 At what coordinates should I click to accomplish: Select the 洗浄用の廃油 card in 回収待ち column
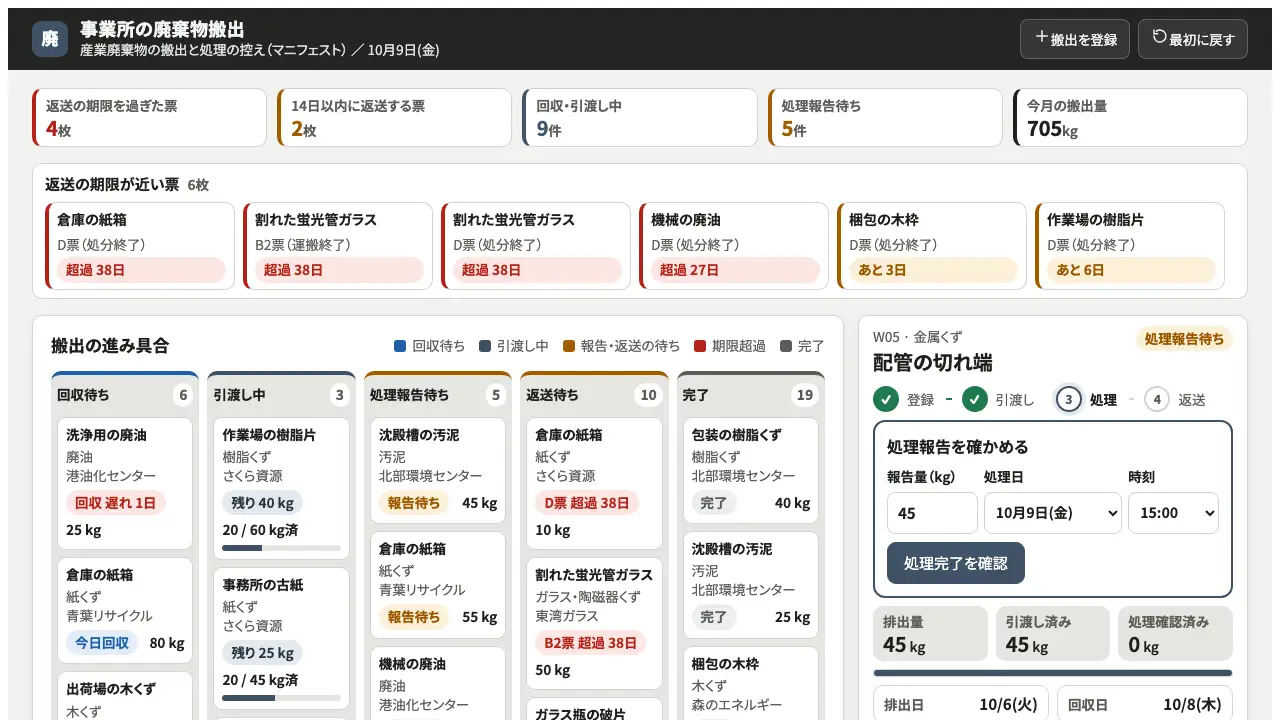click(x=126, y=483)
